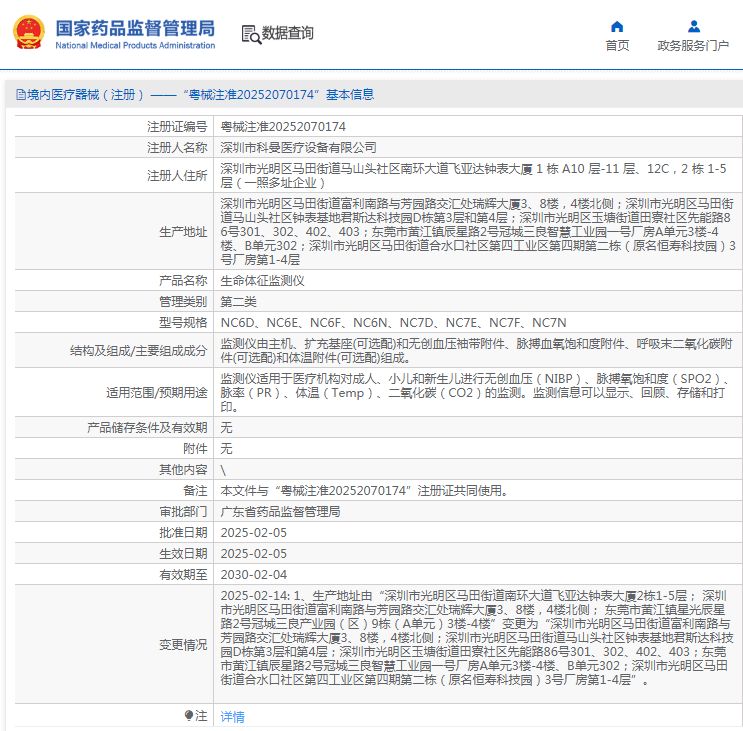Click the 首页 home icon
The height and width of the screenshot is (731, 743).
(617, 26)
